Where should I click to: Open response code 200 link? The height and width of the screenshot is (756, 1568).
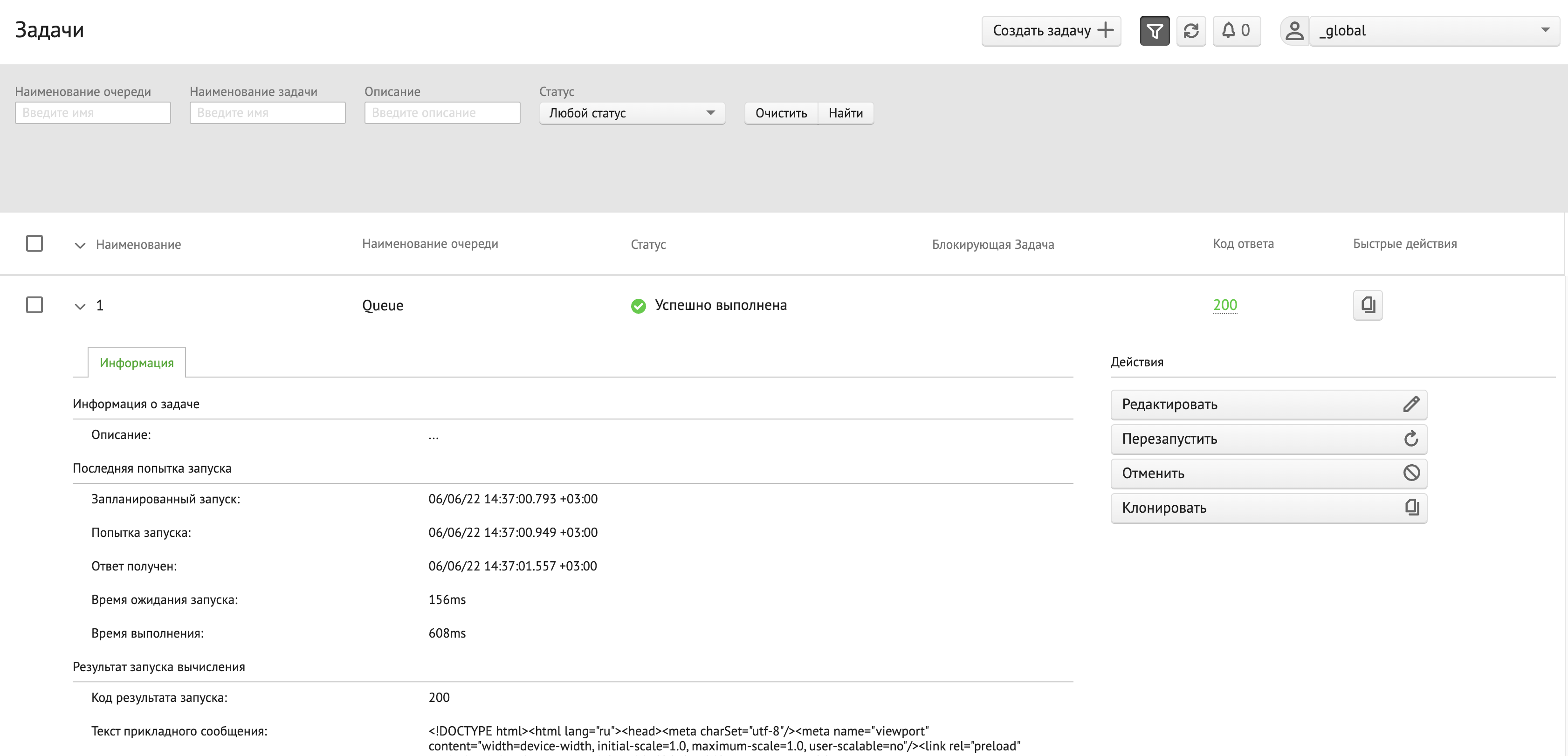coord(1224,305)
